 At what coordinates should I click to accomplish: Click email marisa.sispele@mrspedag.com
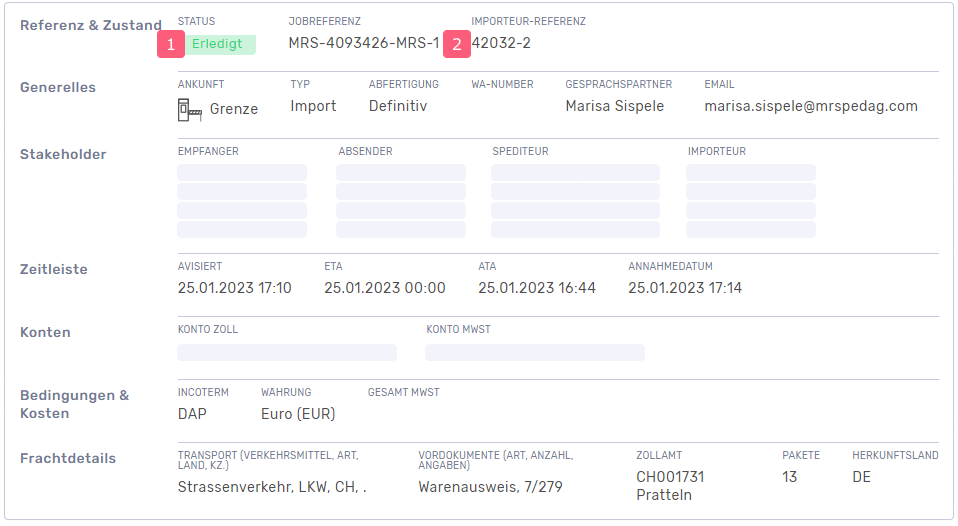810,106
